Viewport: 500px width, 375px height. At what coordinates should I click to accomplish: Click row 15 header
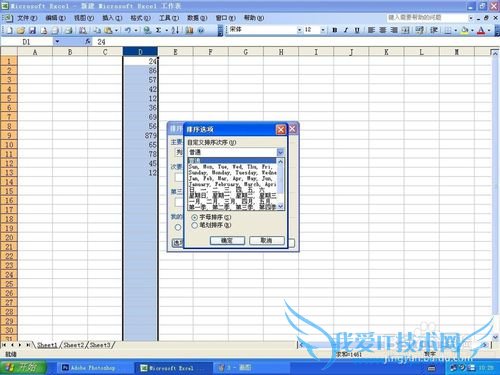[x=9, y=191]
